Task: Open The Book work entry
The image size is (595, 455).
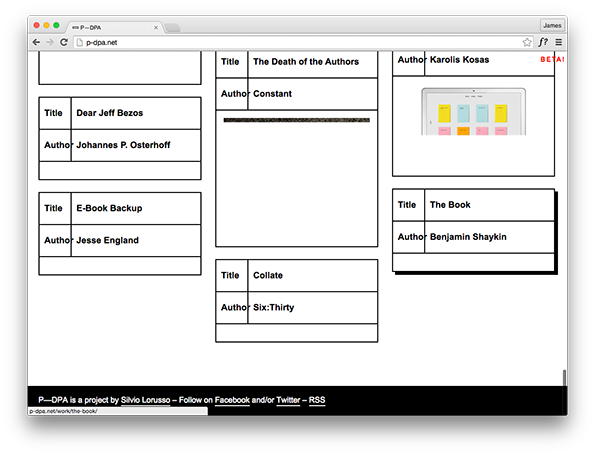Action: [x=450, y=205]
